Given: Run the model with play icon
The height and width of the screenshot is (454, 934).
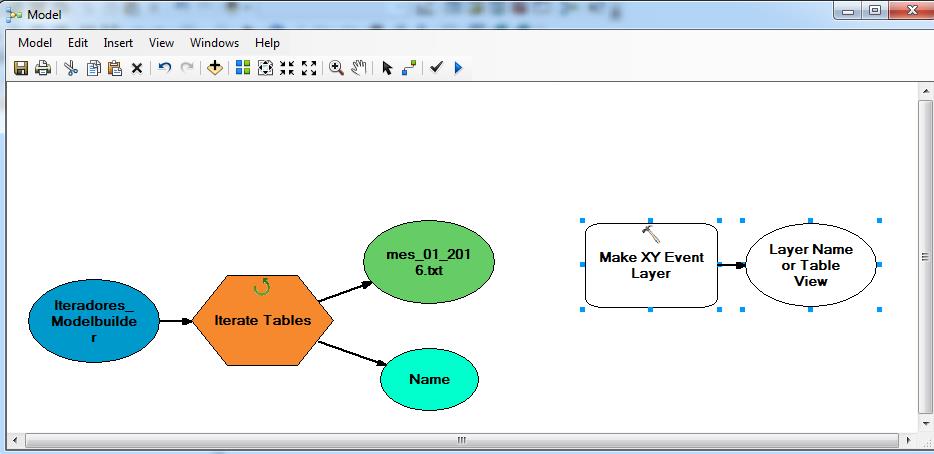Looking at the screenshot, I should tap(458, 68).
